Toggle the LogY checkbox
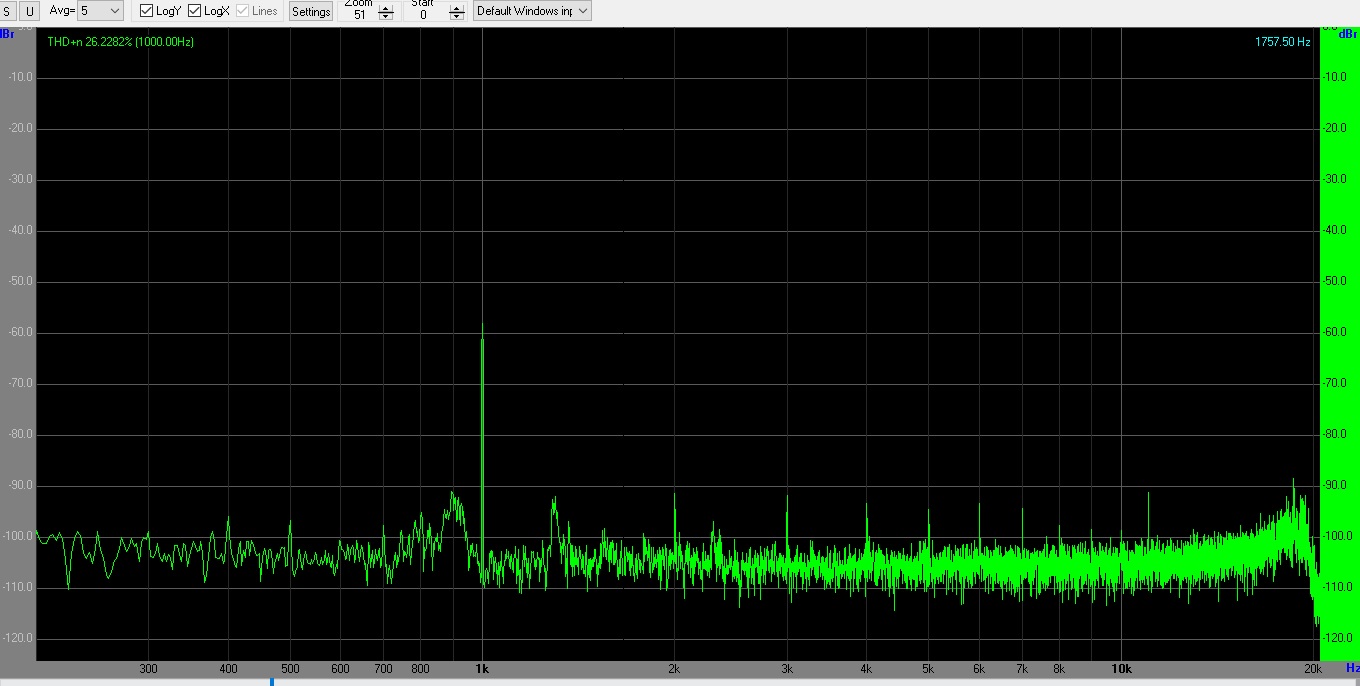Image resolution: width=1360 pixels, height=686 pixels. pos(160,11)
